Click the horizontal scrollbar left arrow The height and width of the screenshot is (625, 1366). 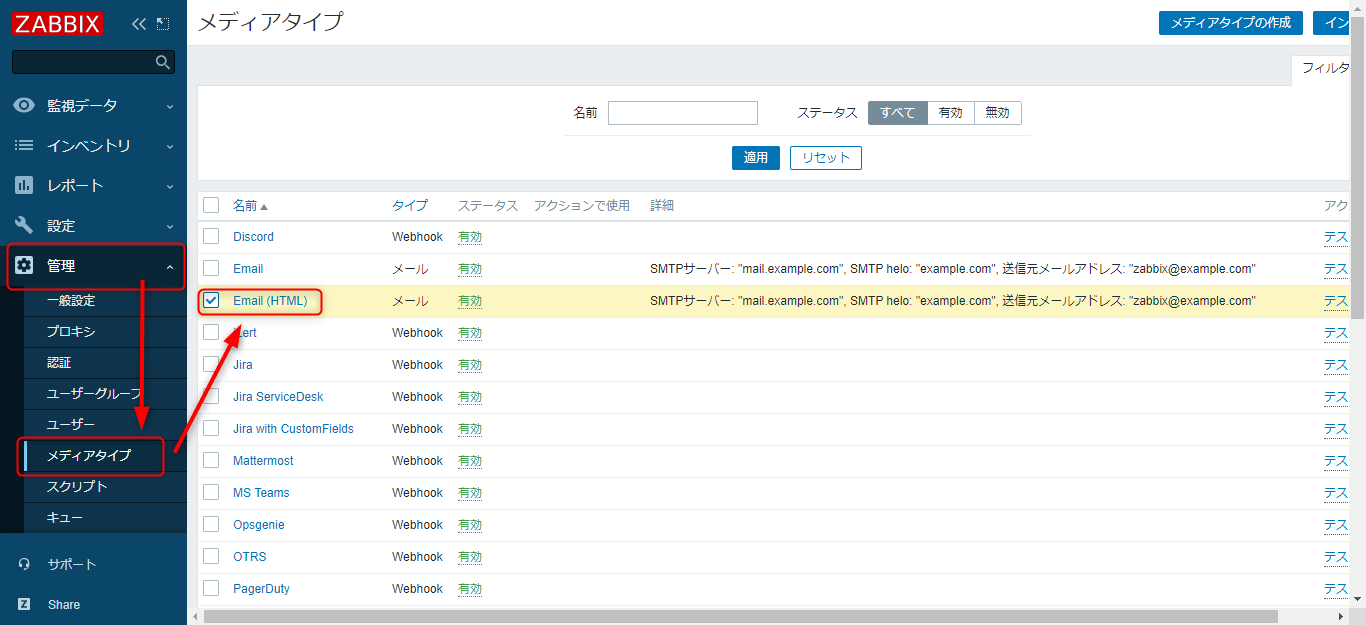point(195,616)
